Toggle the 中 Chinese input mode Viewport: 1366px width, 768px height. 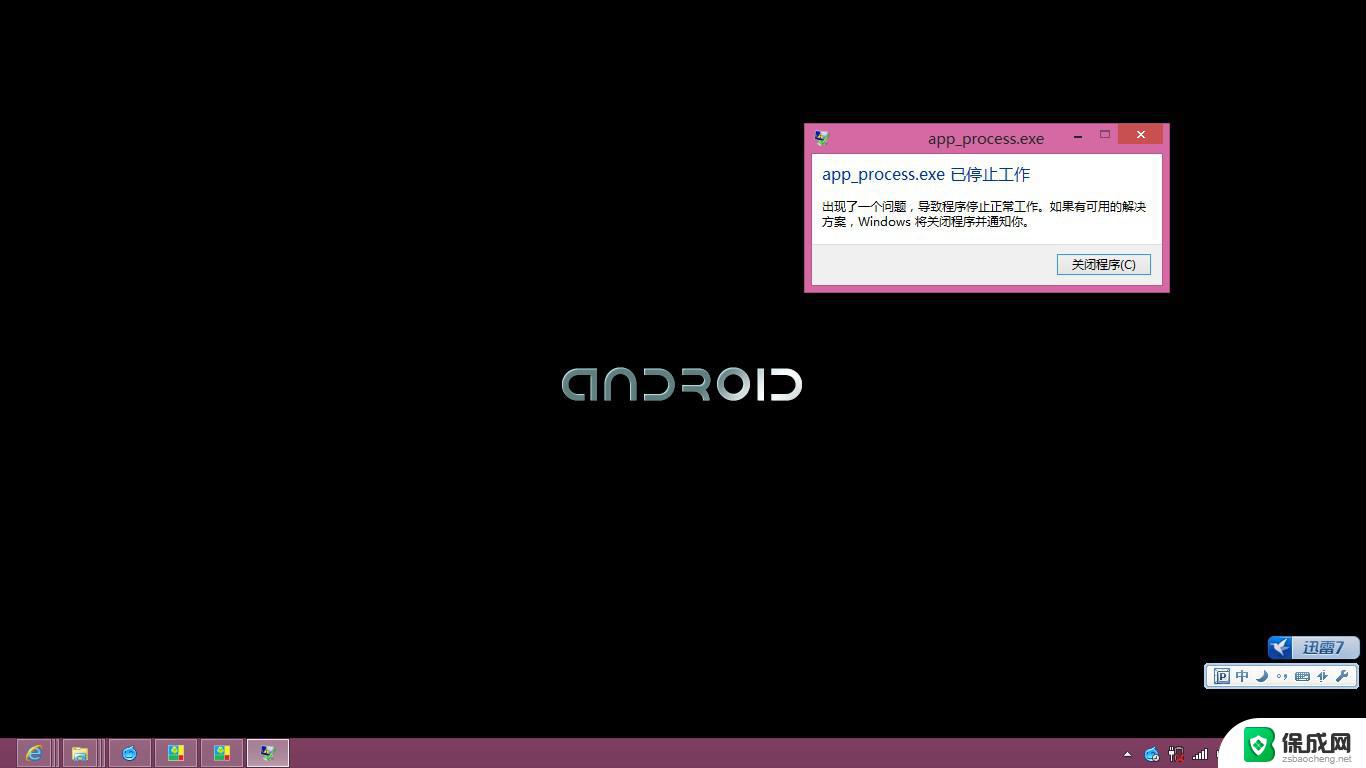click(x=1242, y=676)
